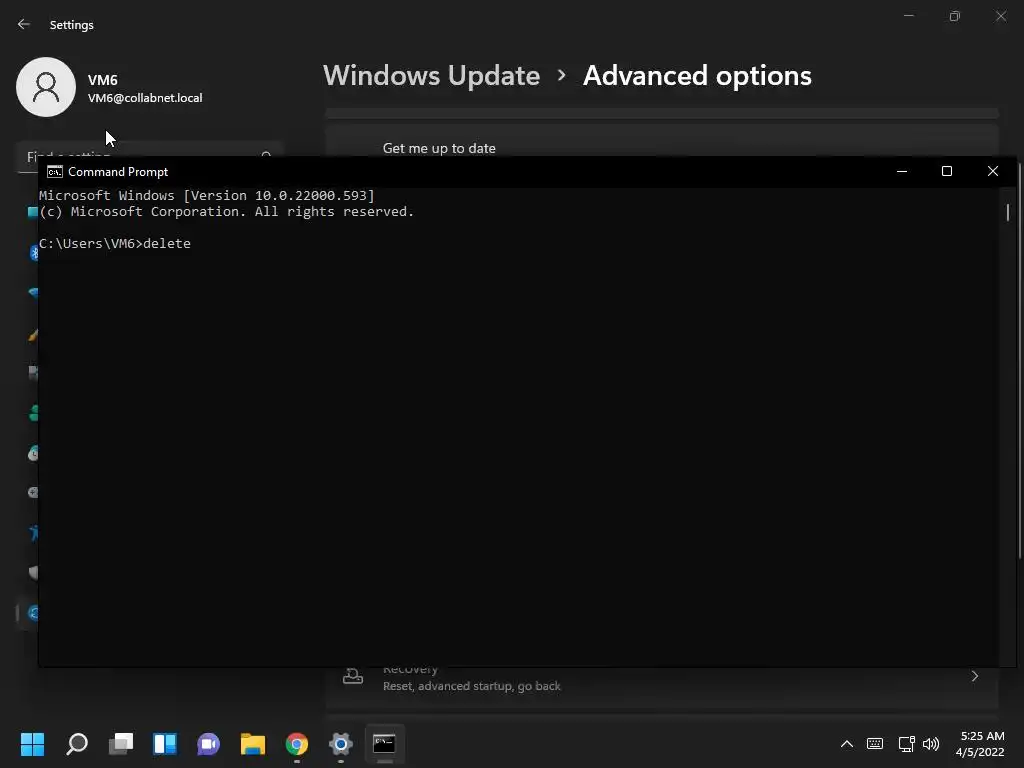Click the Recovery icon in Settings
This screenshot has height=768, width=1024.
[x=353, y=676]
